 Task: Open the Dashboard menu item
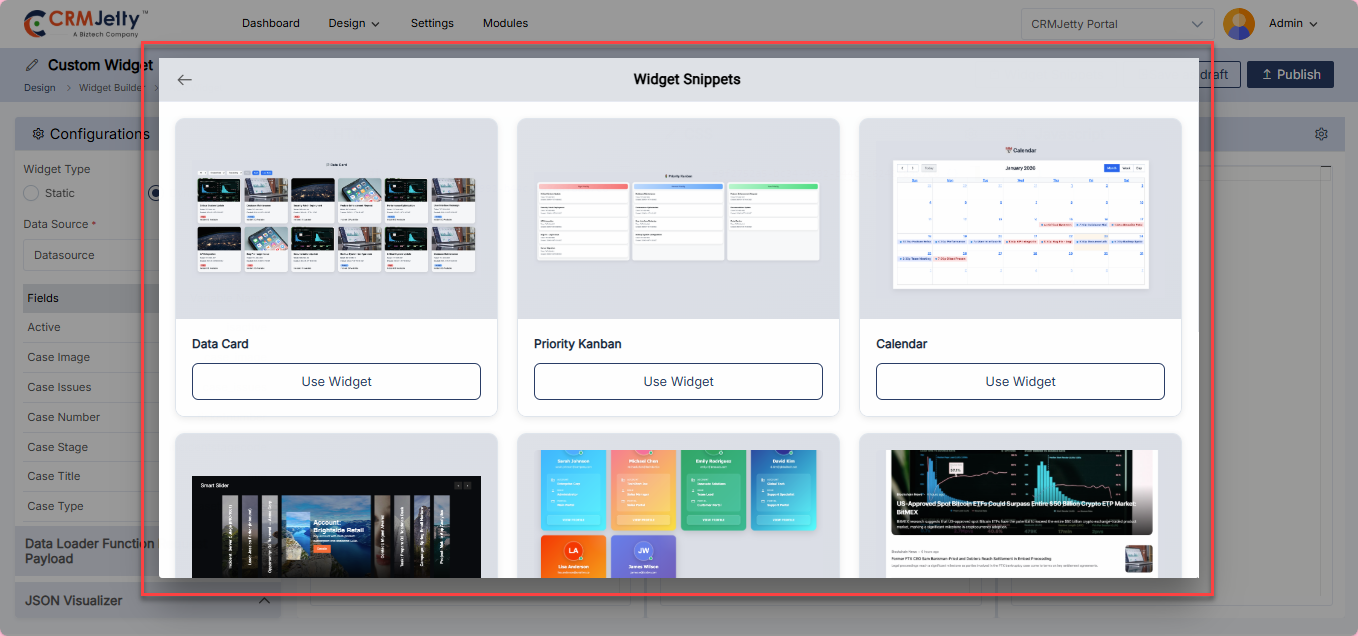[270, 23]
